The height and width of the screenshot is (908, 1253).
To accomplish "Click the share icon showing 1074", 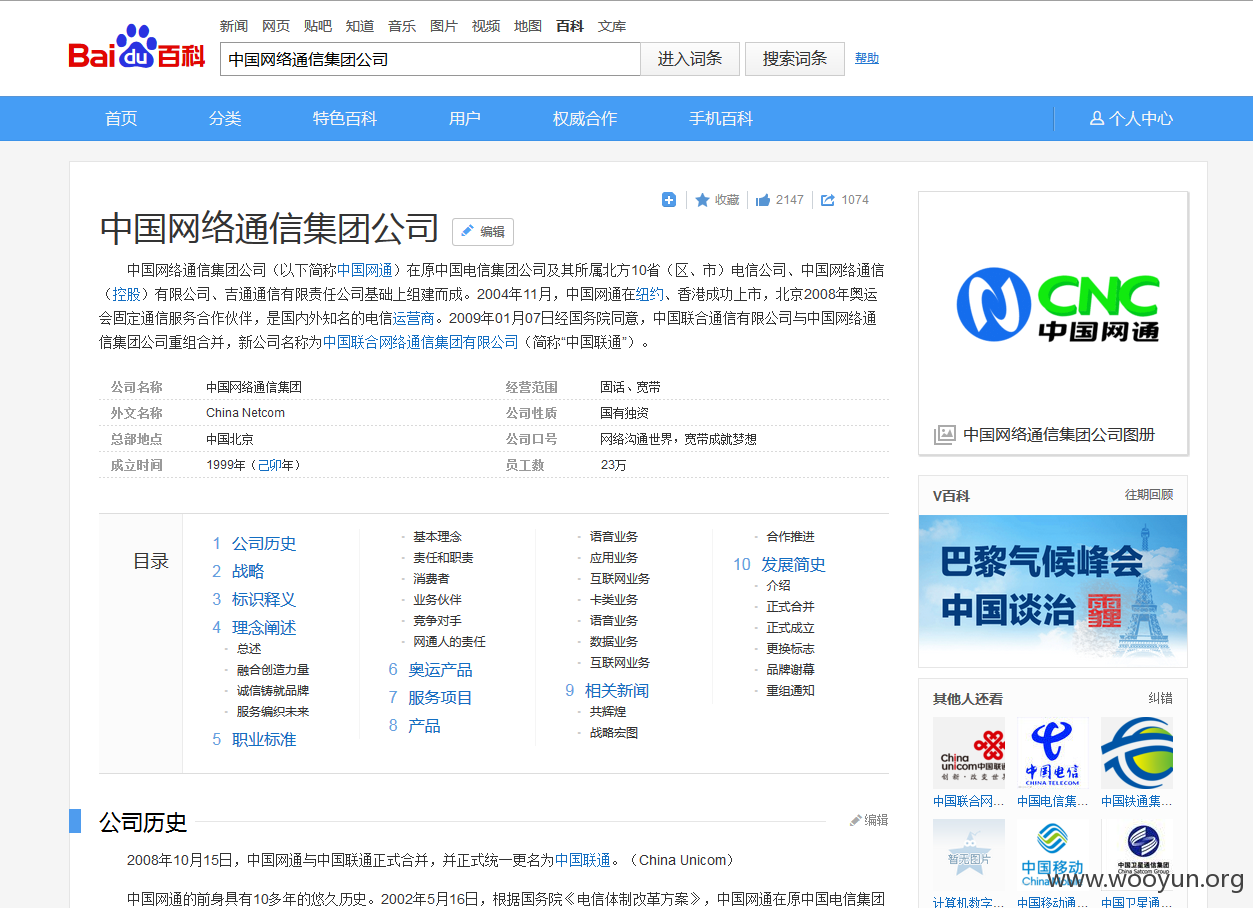I will [x=828, y=200].
